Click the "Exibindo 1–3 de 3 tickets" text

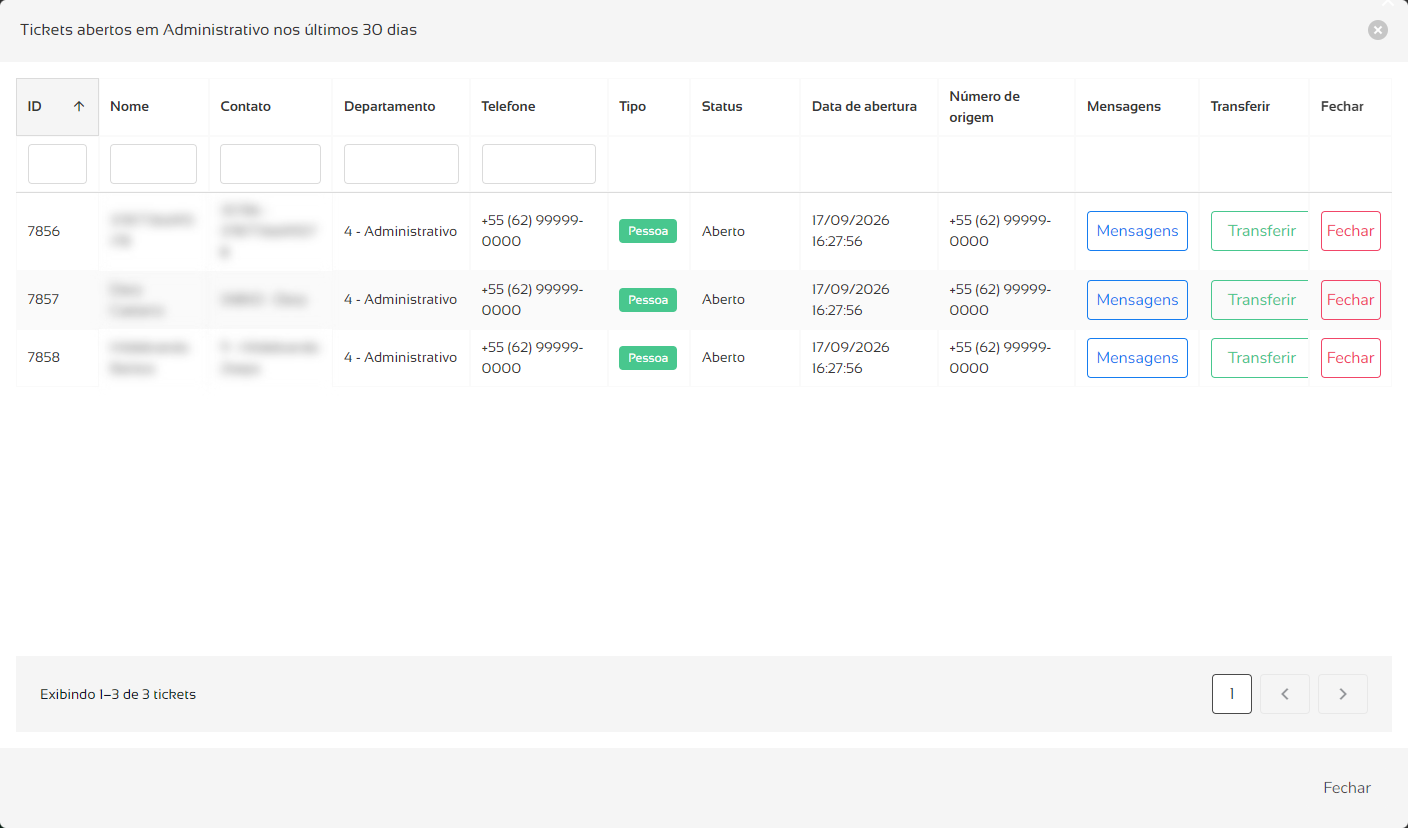point(118,694)
